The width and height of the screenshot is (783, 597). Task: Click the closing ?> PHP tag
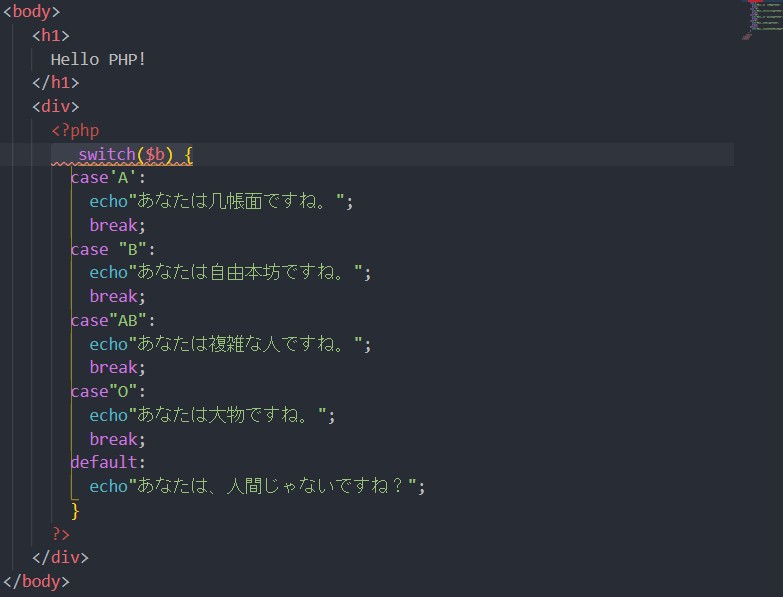61,534
